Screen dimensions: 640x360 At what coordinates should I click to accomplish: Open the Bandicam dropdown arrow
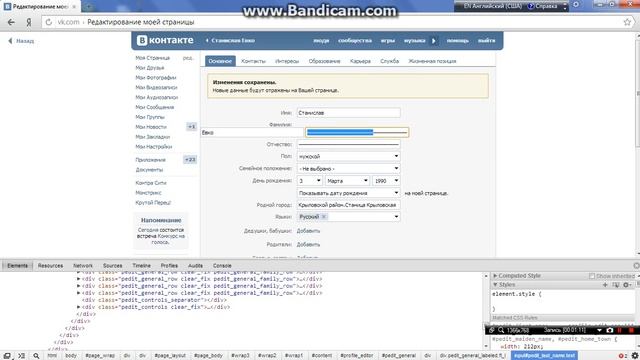(599, 330)
